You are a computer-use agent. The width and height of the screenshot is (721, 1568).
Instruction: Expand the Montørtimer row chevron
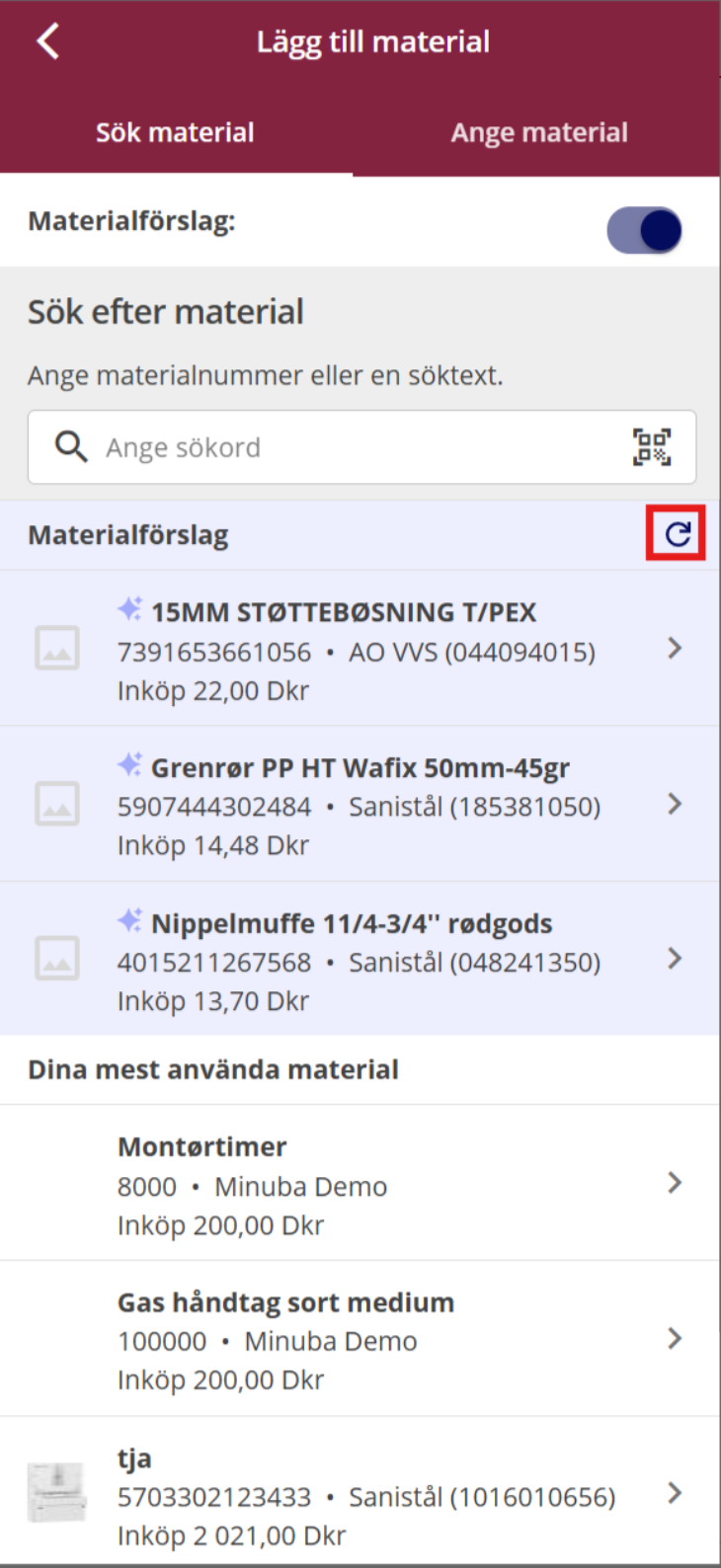click(675, 1183)
